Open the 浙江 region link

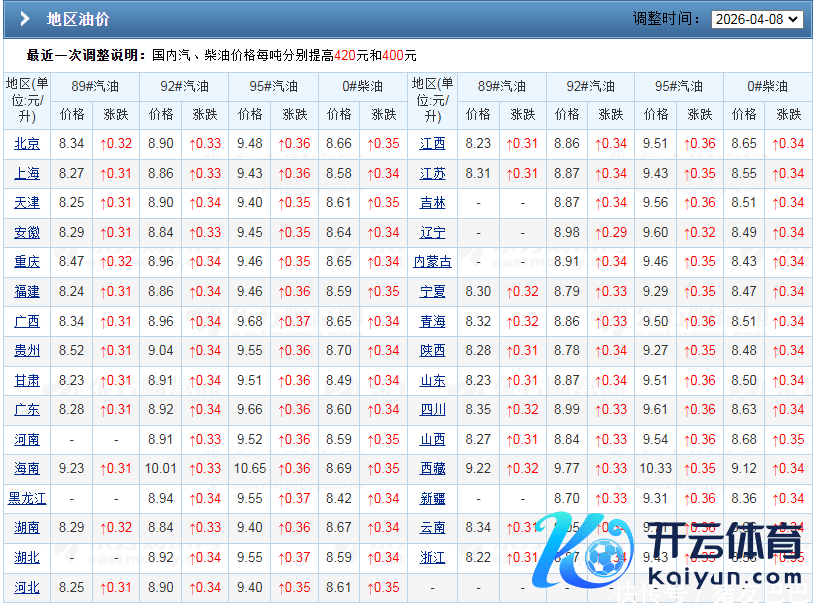433,557
